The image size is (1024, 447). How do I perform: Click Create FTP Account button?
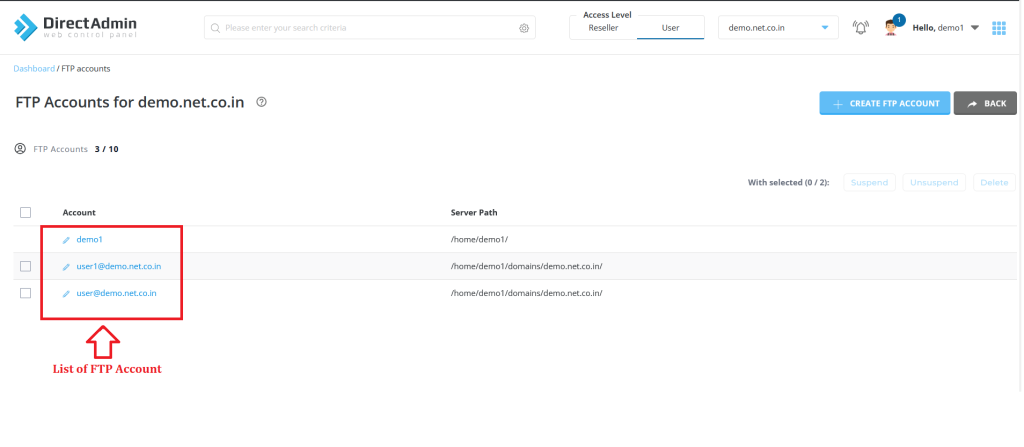coord(885,103)
